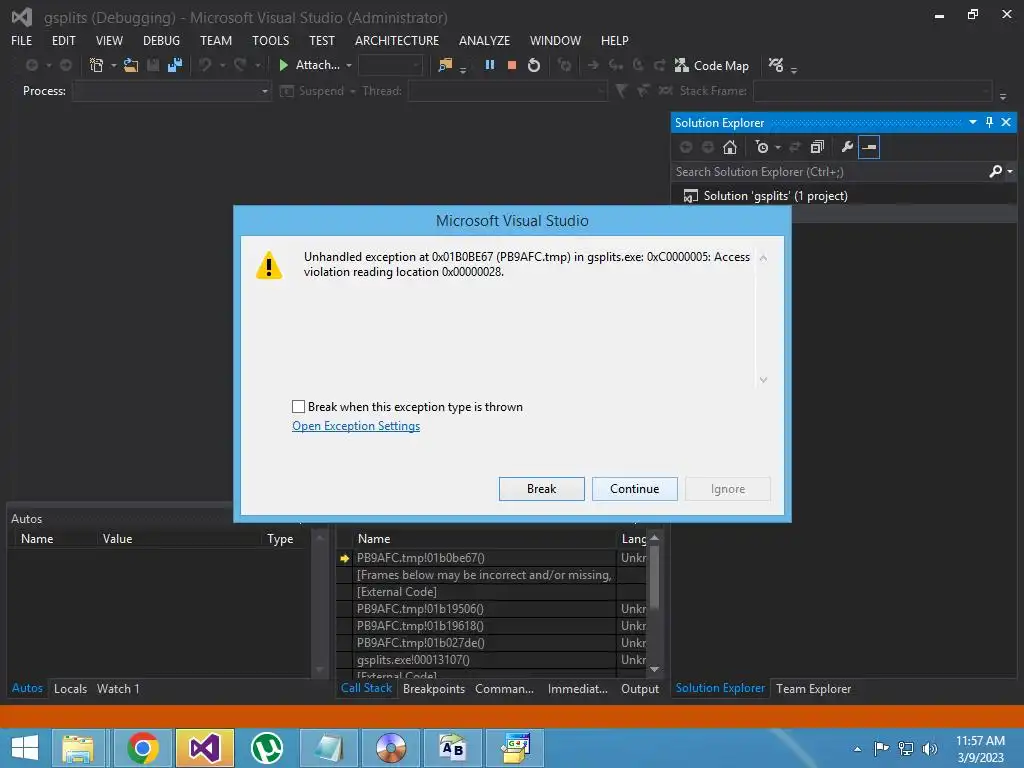
Task: Click the Pending Changes Filter clock icon
Action: tap(761, 147)
